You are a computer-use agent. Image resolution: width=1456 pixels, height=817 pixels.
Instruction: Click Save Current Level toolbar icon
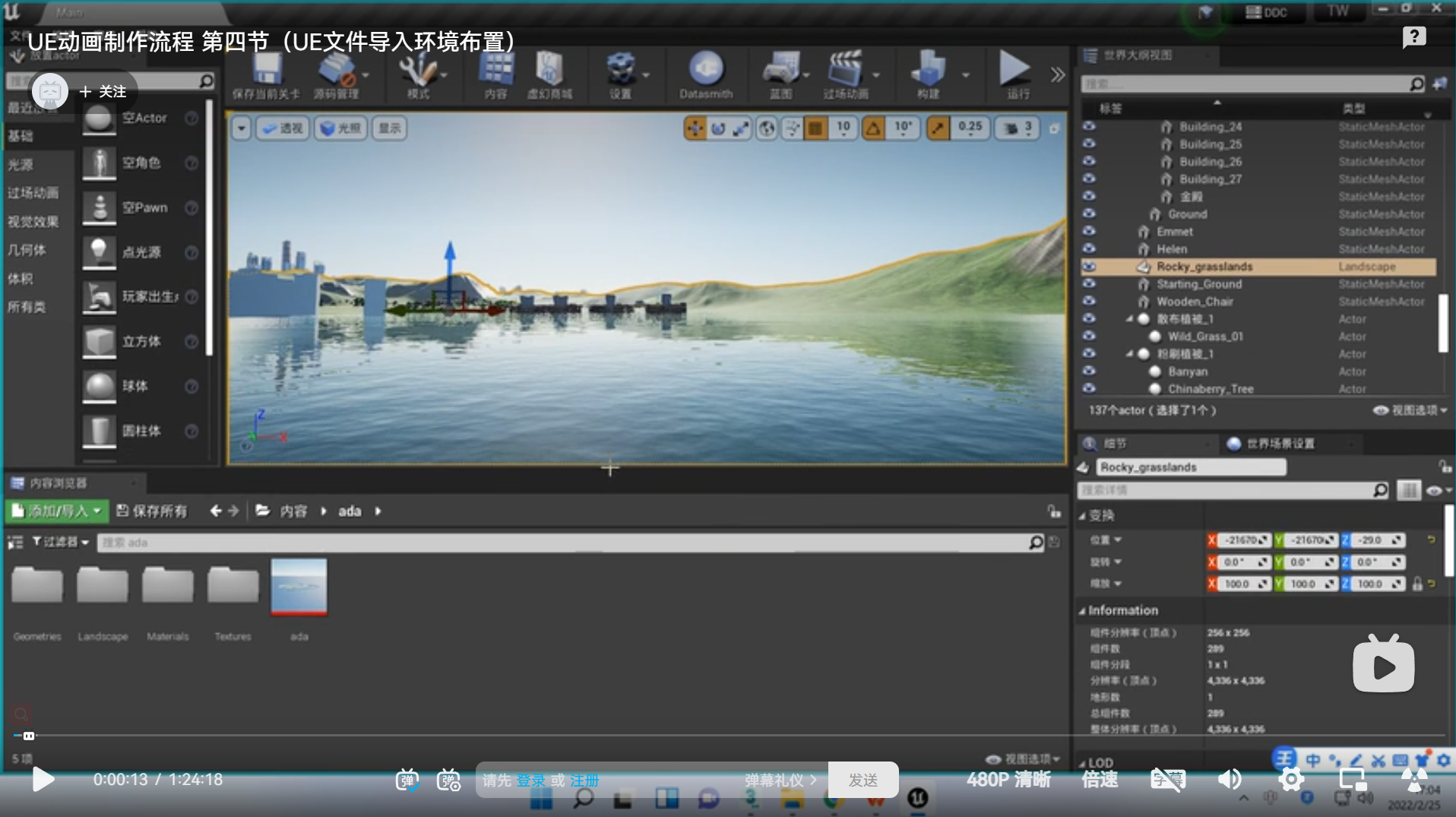pyautogui.click(x=267, y=70)
